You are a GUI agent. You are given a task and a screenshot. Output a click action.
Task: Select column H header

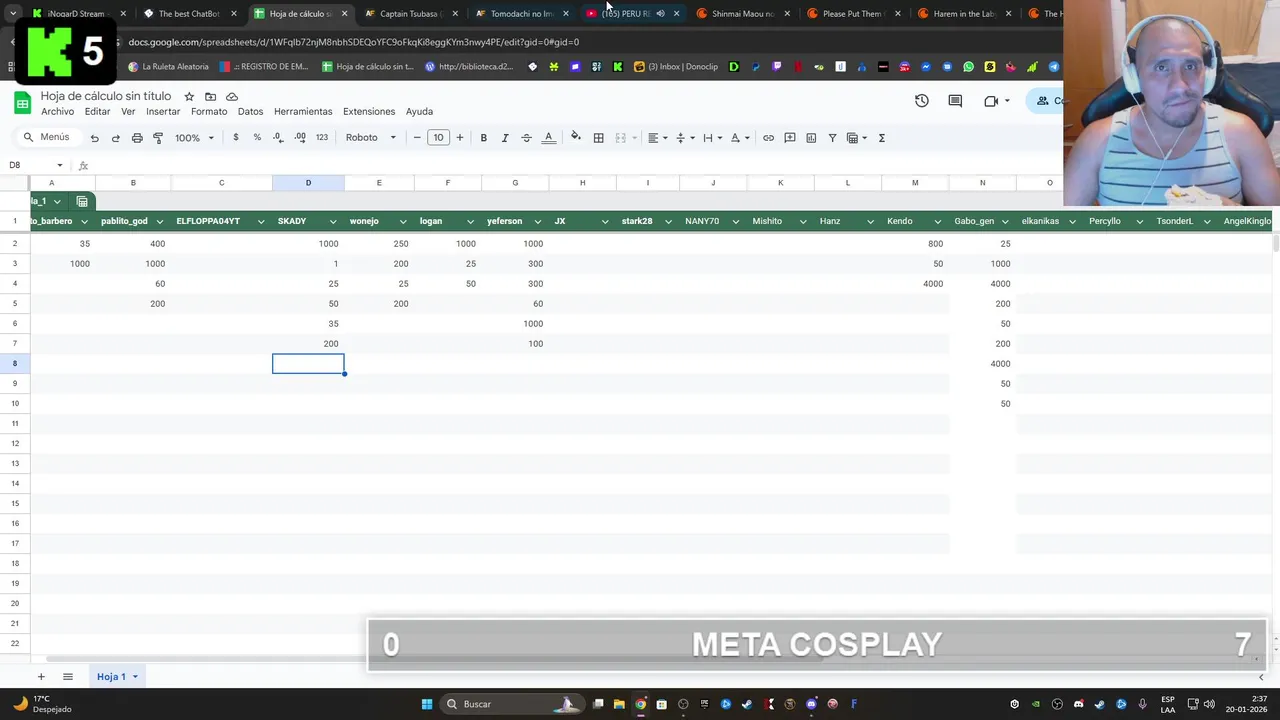pyautogui.click(x=582, y=183)
